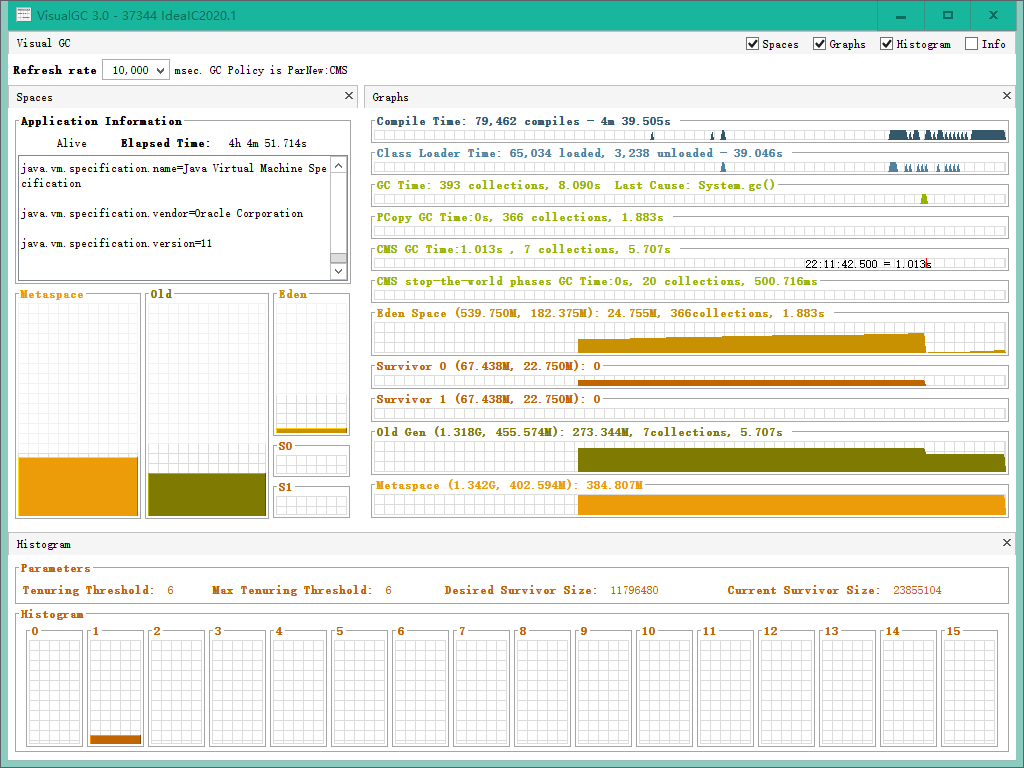The height and width of the screenshot is (768, 1024).
Task: Click histogram age bucket 6
Action: 421,691
